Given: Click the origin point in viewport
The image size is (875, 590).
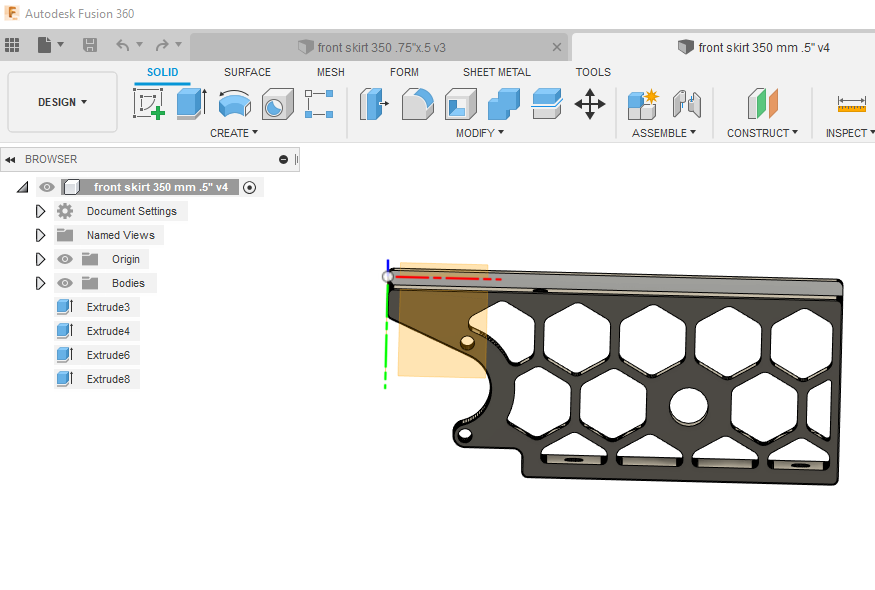Looking at the screenshot, I should (x=387, y=276).
